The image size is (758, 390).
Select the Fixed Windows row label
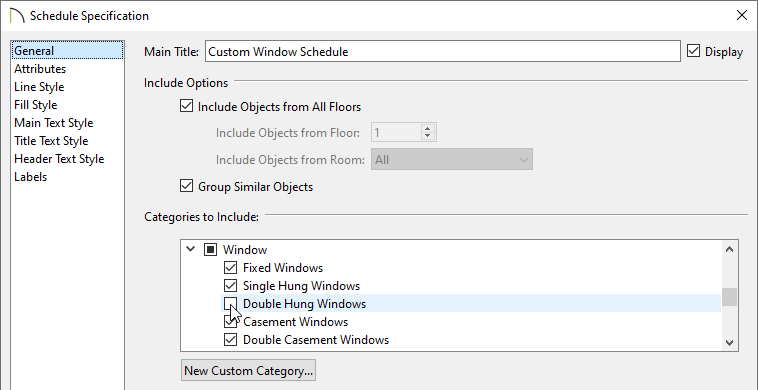coord(283,268)
